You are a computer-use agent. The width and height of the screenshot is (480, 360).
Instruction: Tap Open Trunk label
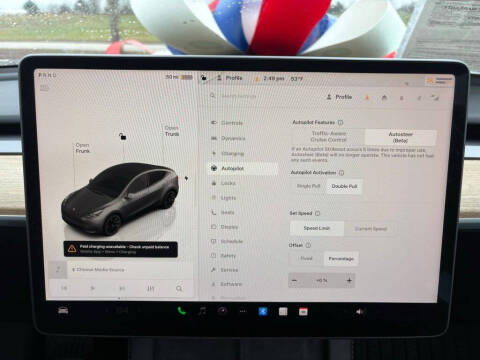click(x=172, y=131)
